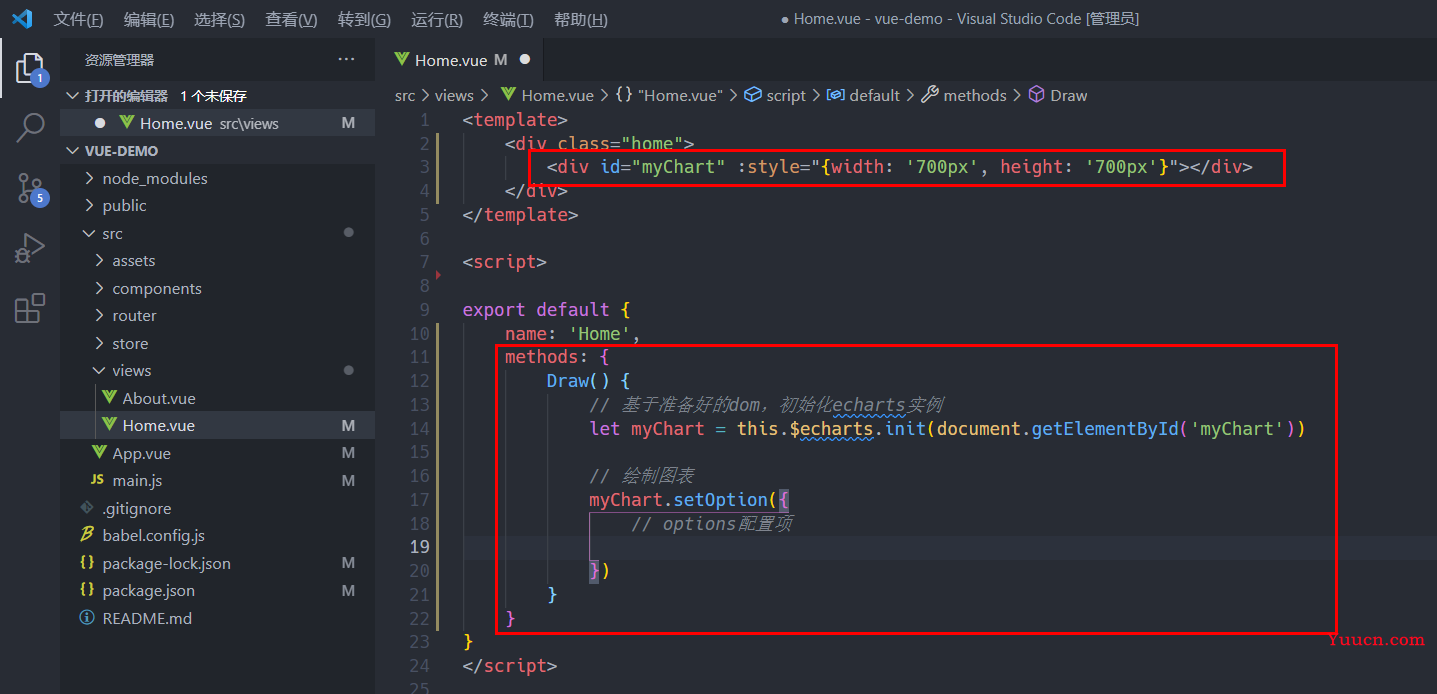The image size is (1437, 694).
Task: Open the 帮助(H) menu
Action: (x=580, y=20)
